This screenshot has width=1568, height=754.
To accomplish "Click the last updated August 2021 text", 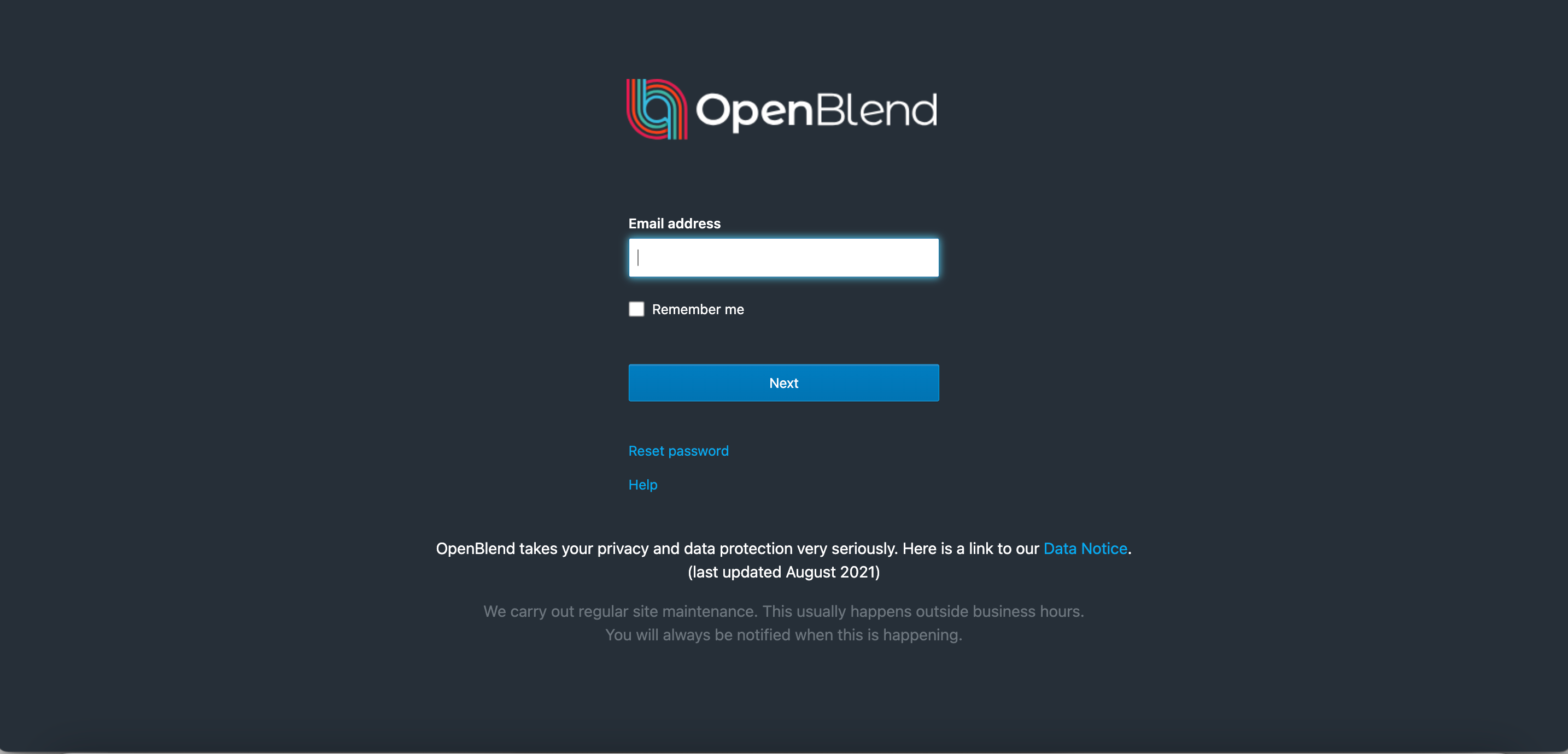I will point(783,572).
